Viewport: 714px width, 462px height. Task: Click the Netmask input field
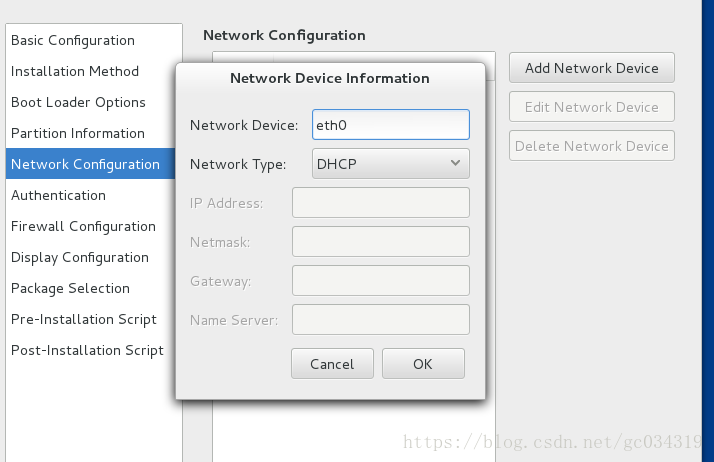pos(381,242)
